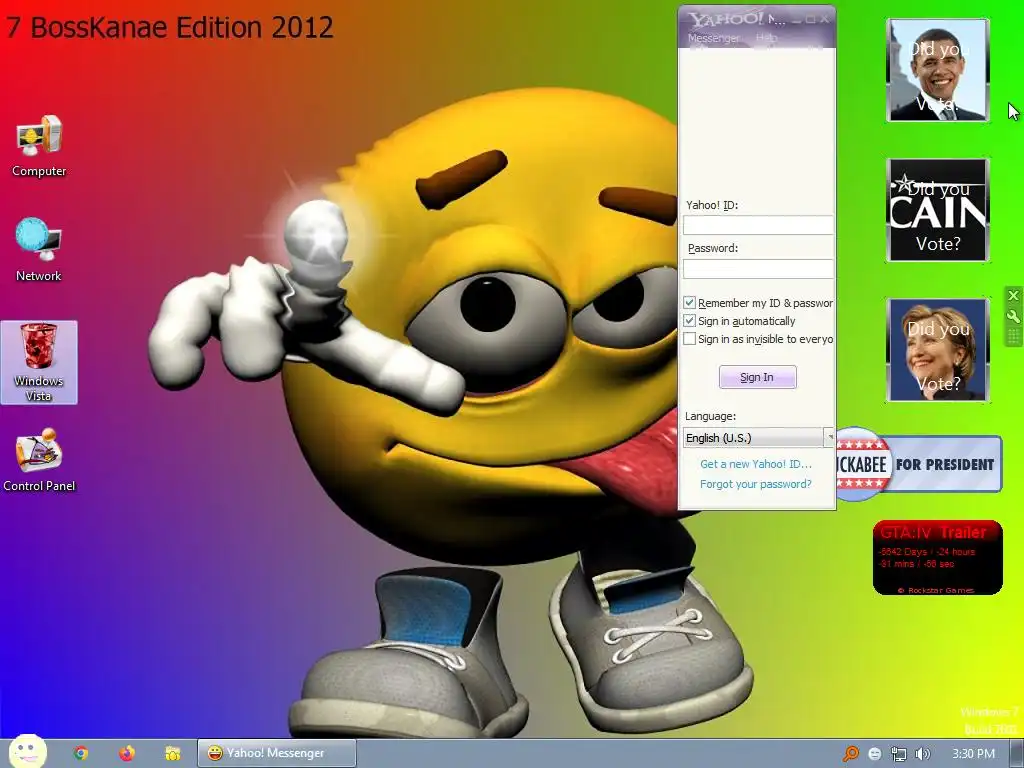Click Forgot your password? link
Image resolution: width=1024 pixels, height=768 pixels.
click(756, 484)
